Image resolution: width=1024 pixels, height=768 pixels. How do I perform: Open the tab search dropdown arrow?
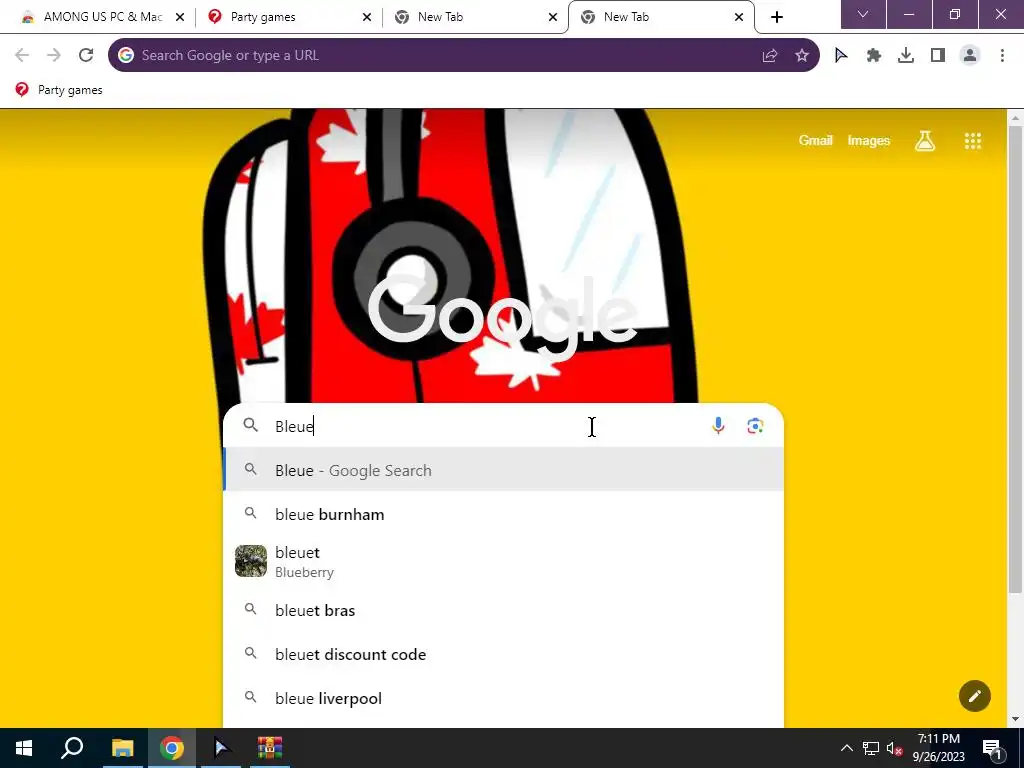coord(863,14)
